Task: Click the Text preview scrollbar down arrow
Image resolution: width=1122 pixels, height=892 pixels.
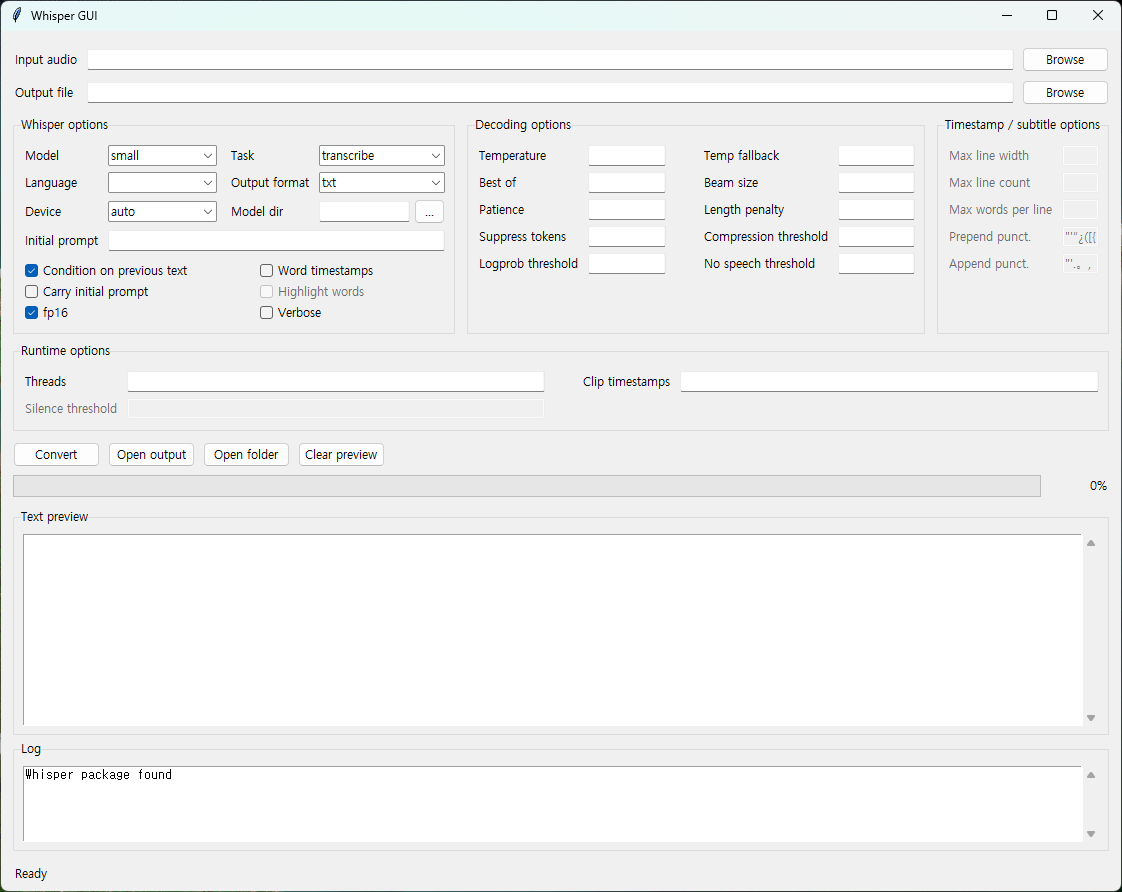Action: pos(1091,717)
